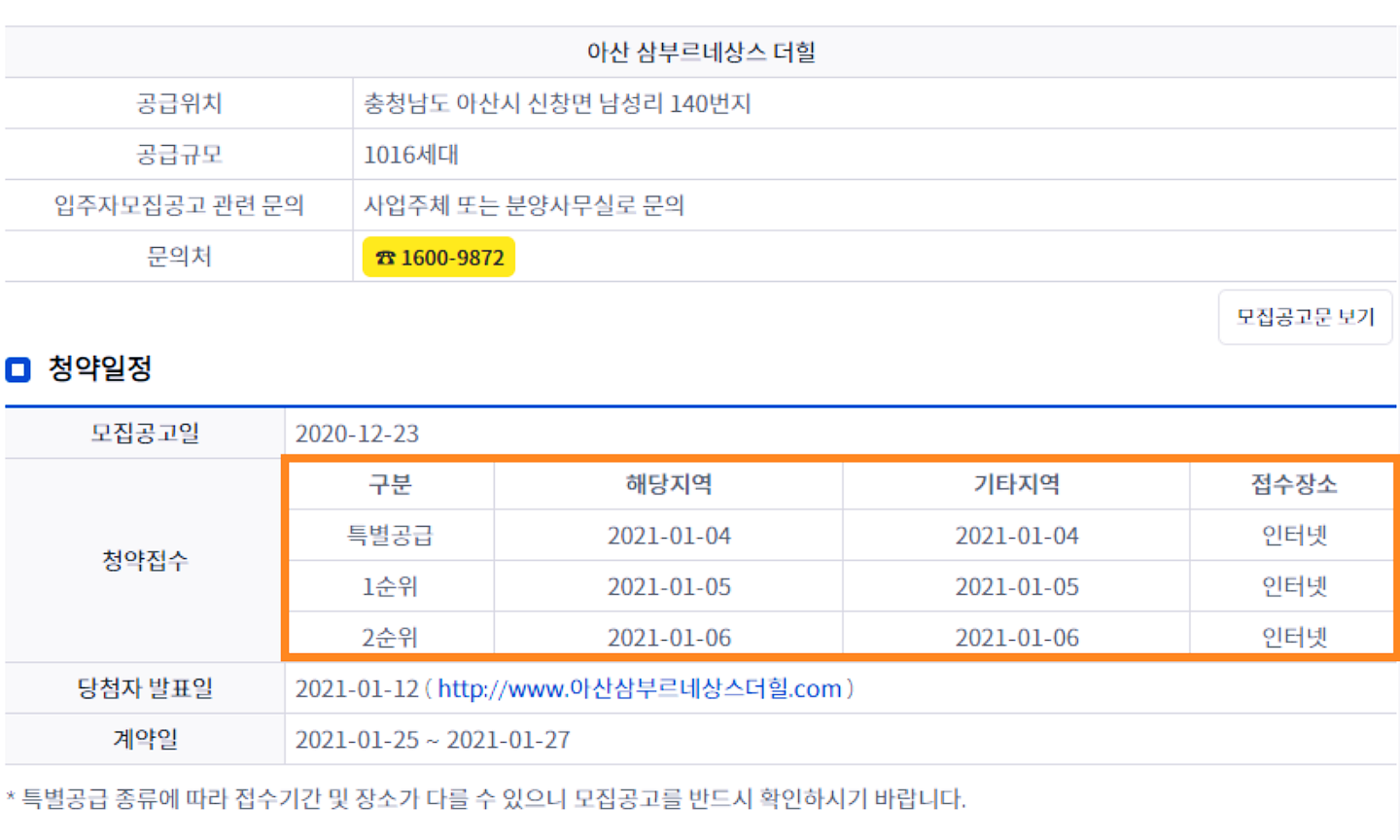1400x840 pixels.
Task: Click 인터넷 in the 2순위 row
Action: pyautogui.click(x=1294, y=638)
